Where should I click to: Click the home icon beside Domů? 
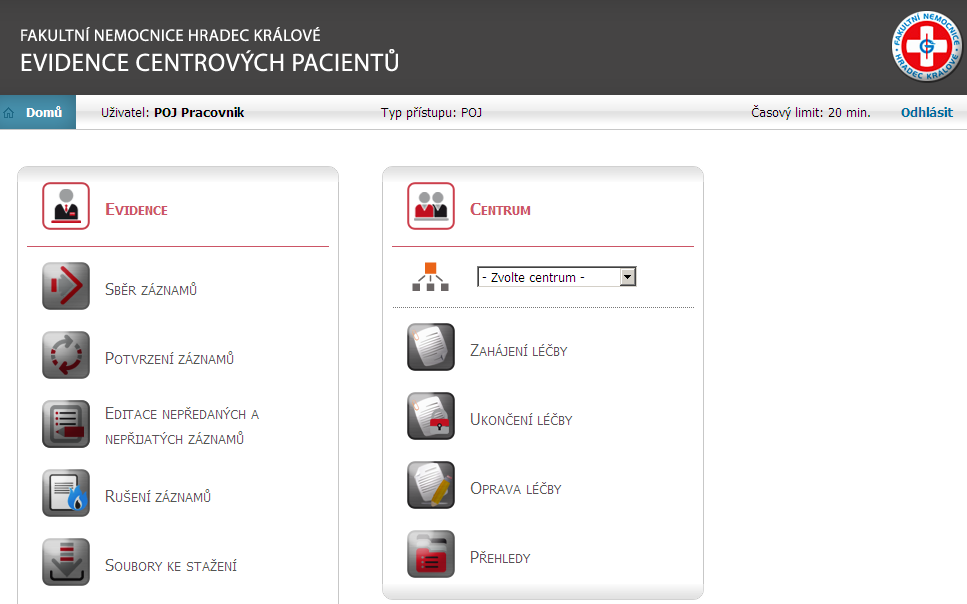tap(9, 113)
